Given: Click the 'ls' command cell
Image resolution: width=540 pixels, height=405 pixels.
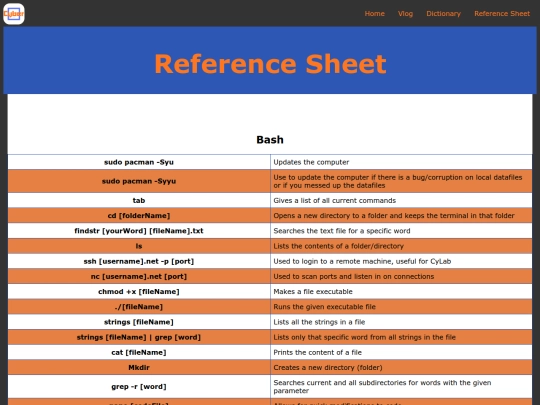Looking at the screenshot, I should coord(139,246).
